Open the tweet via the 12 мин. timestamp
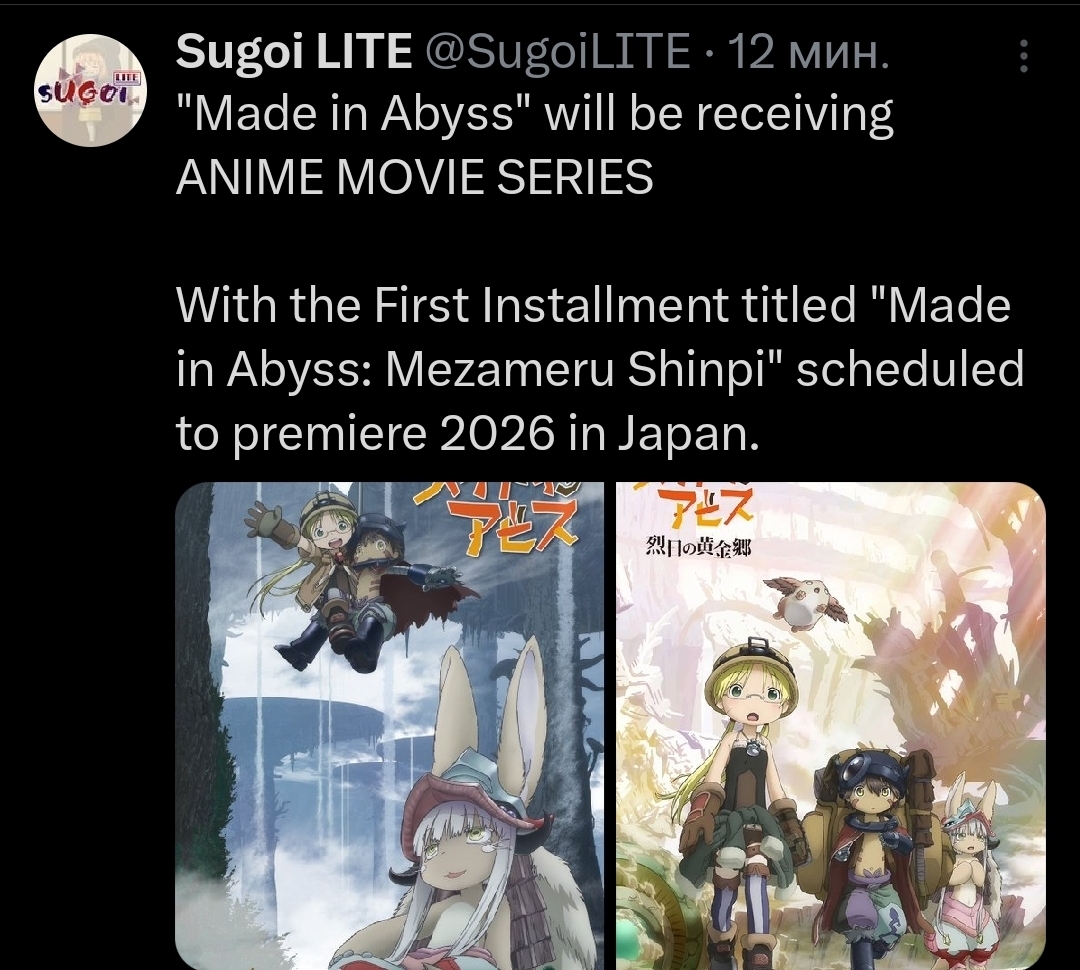 point(809,52)
